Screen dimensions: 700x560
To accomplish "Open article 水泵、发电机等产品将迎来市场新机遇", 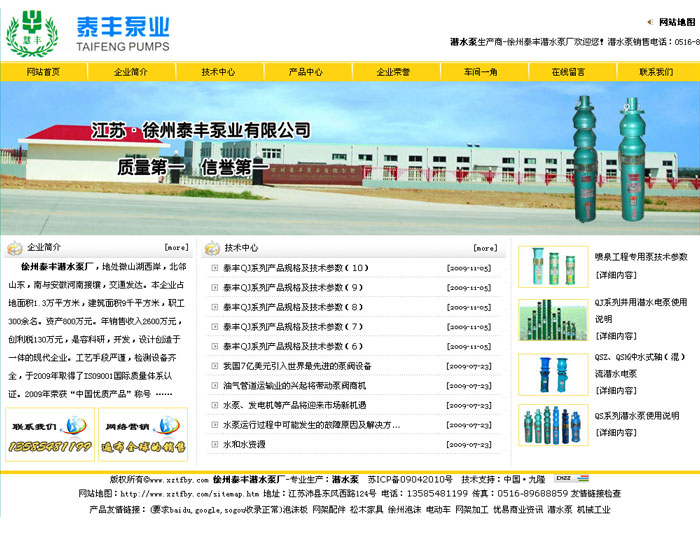I will click(x=294, y=405).
